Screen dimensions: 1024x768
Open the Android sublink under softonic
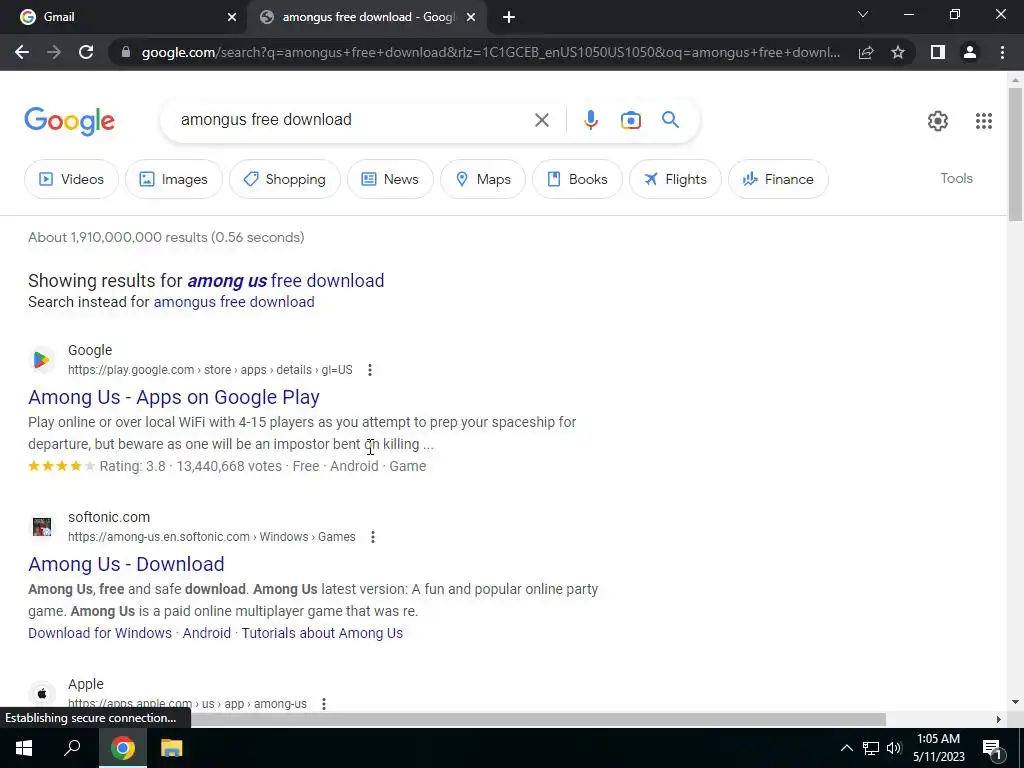[206, 633]
